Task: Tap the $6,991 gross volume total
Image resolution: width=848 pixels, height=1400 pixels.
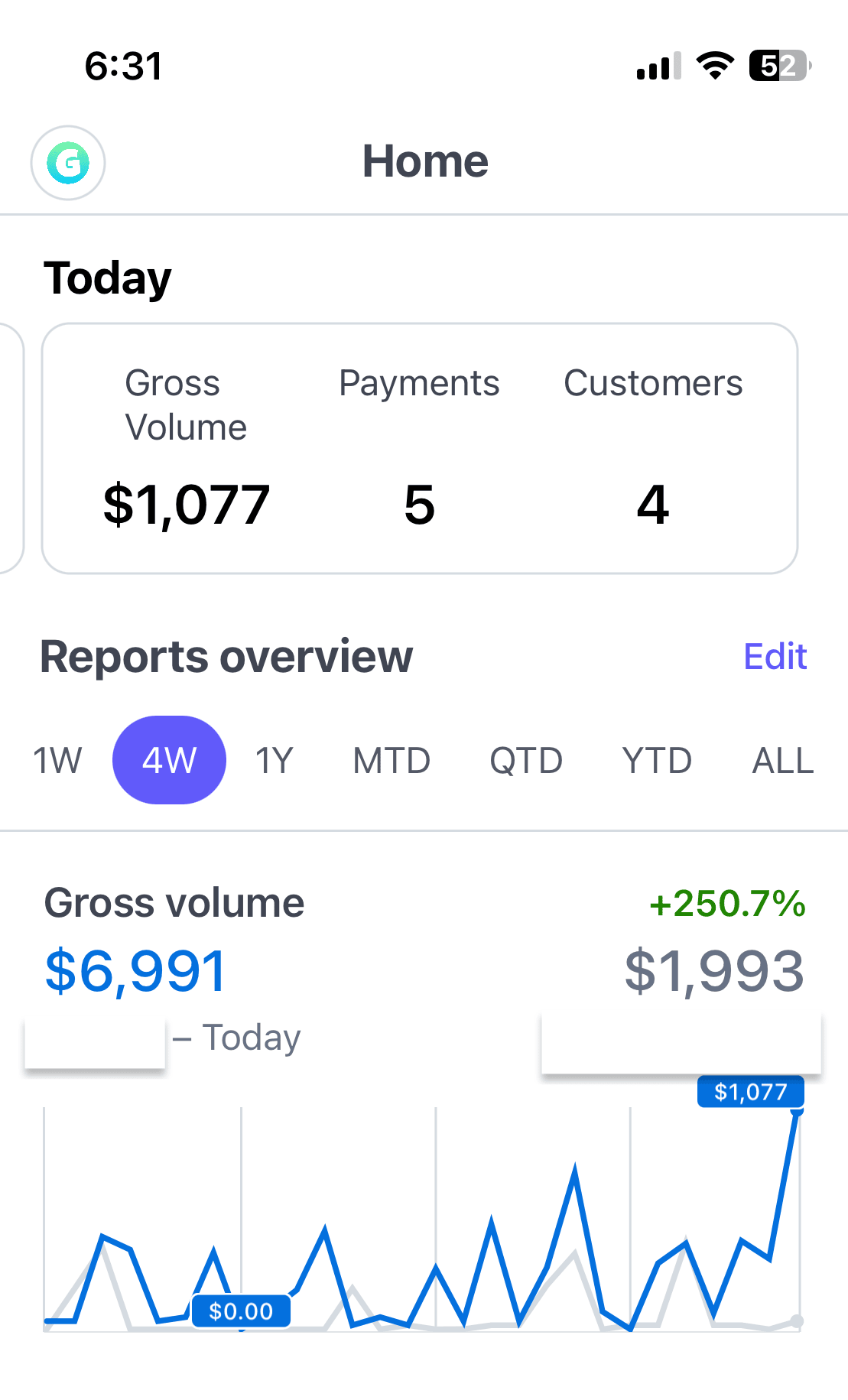Action: point(136,971)
